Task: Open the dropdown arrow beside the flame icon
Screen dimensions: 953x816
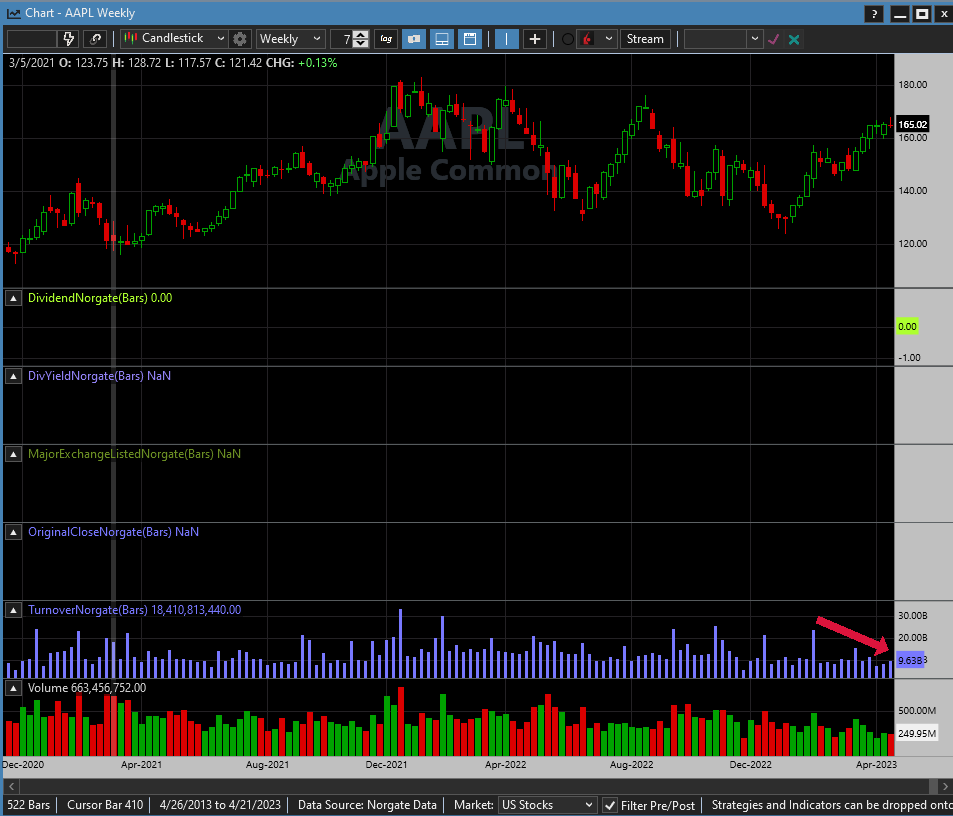Action: pyautogui.click(x=608, y=39)
